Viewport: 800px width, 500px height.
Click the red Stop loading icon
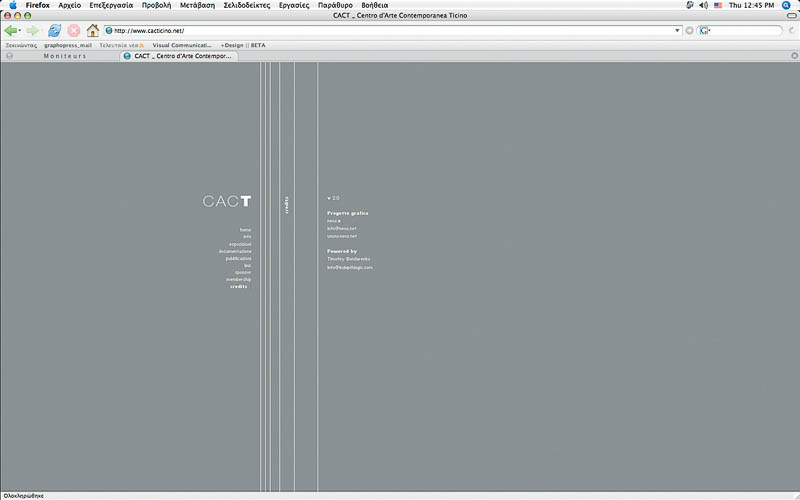point(73,31)
